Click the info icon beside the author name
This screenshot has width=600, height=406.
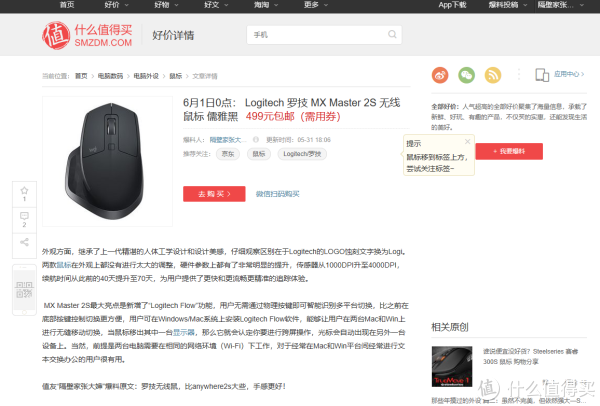coord(256,140)
